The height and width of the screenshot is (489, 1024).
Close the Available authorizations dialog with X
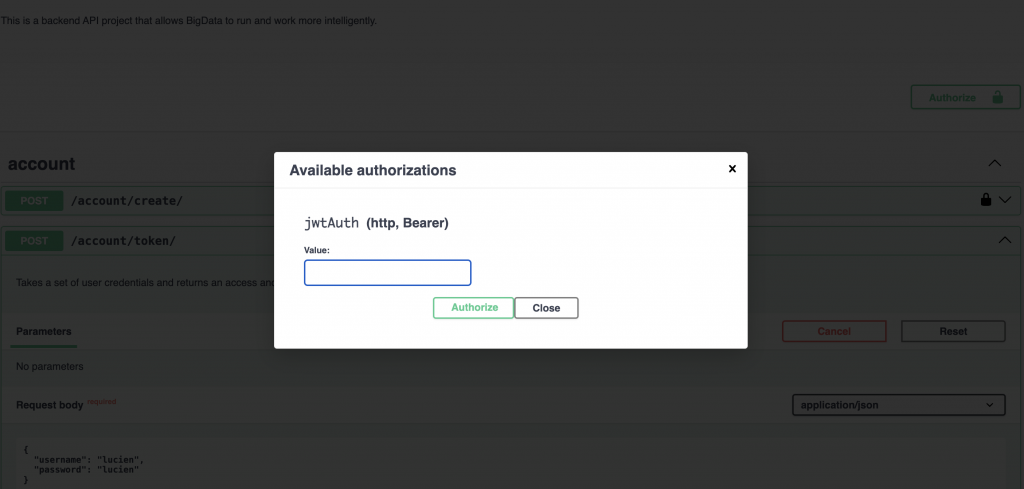(x=732, y=169)
